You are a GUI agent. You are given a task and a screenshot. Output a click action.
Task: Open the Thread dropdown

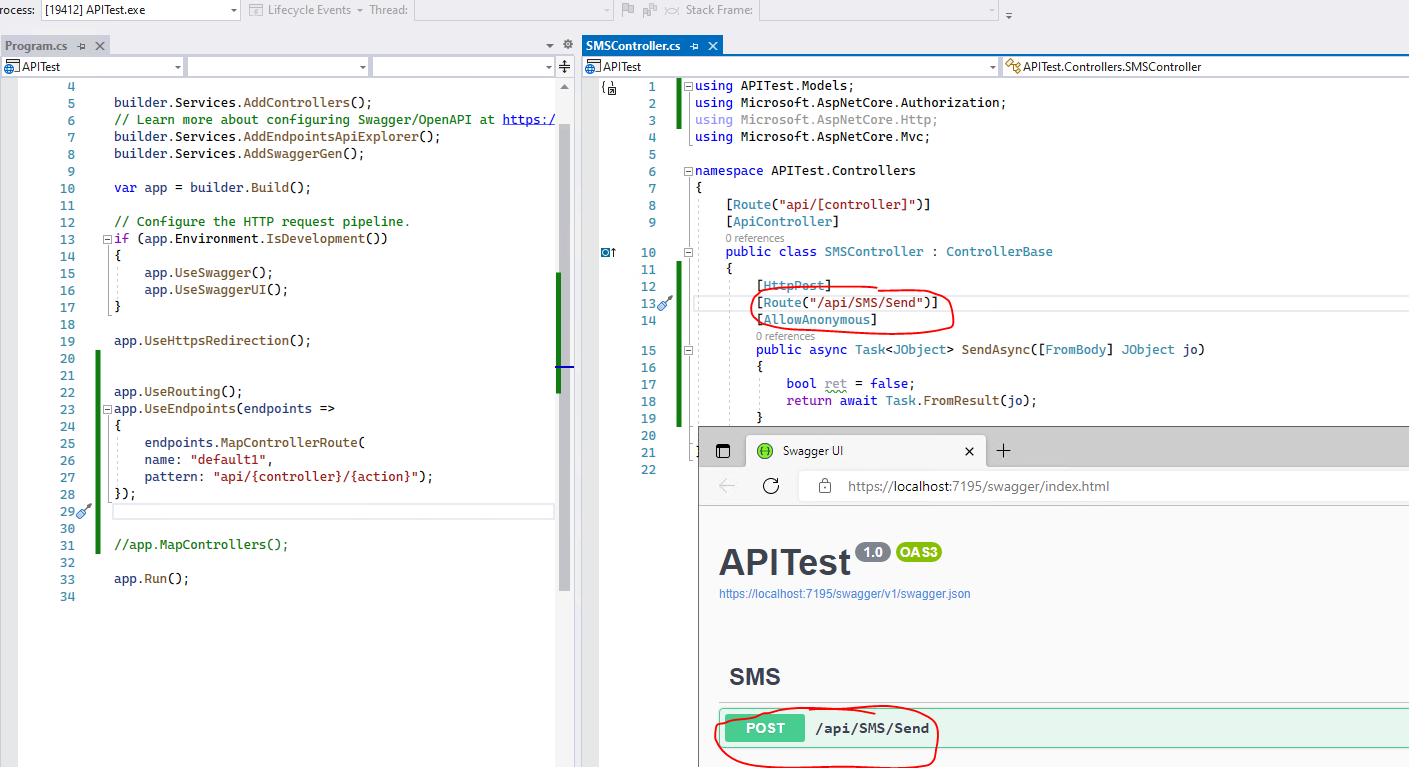pyautogui.click(x=513, y=10)
